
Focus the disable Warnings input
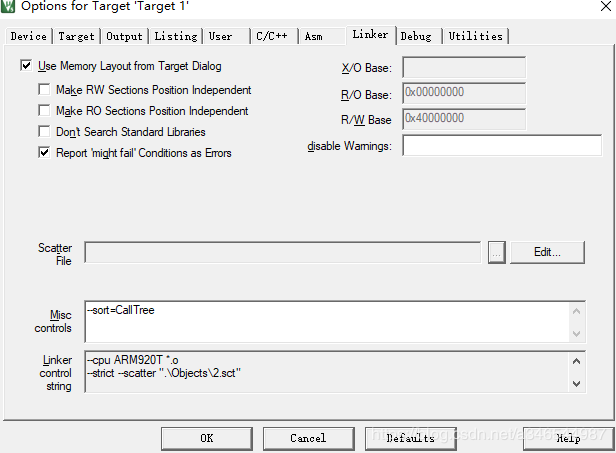click(x=502, y=145)
